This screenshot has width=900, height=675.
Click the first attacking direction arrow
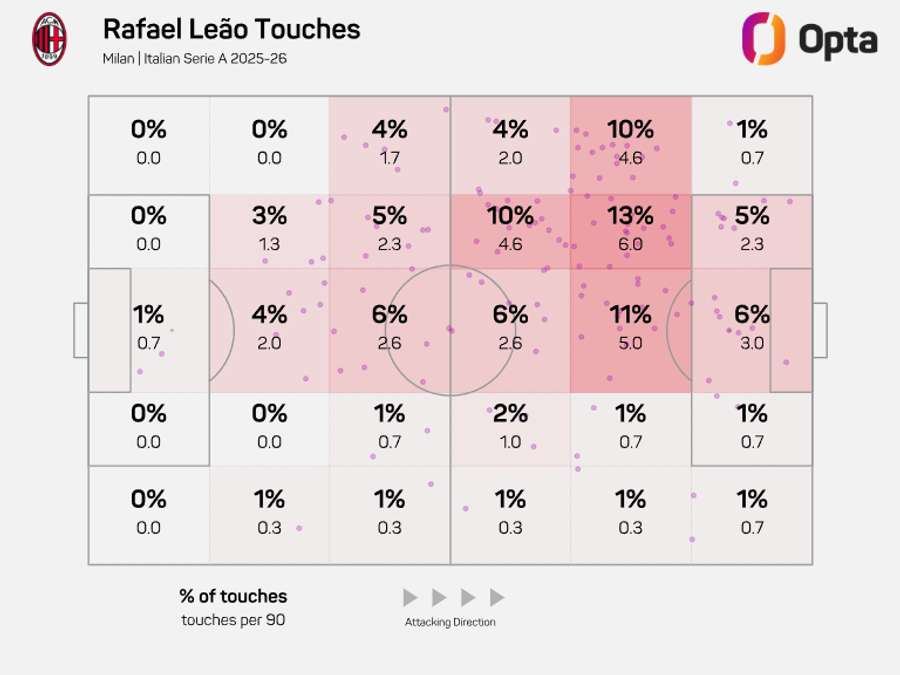tap(410, 598)
